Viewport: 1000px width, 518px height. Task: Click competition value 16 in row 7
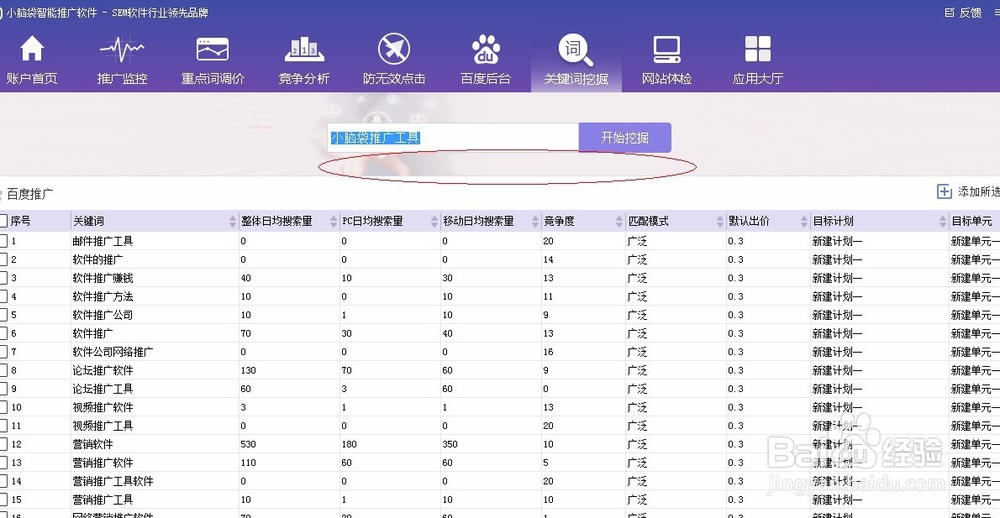tap(548, 352)
